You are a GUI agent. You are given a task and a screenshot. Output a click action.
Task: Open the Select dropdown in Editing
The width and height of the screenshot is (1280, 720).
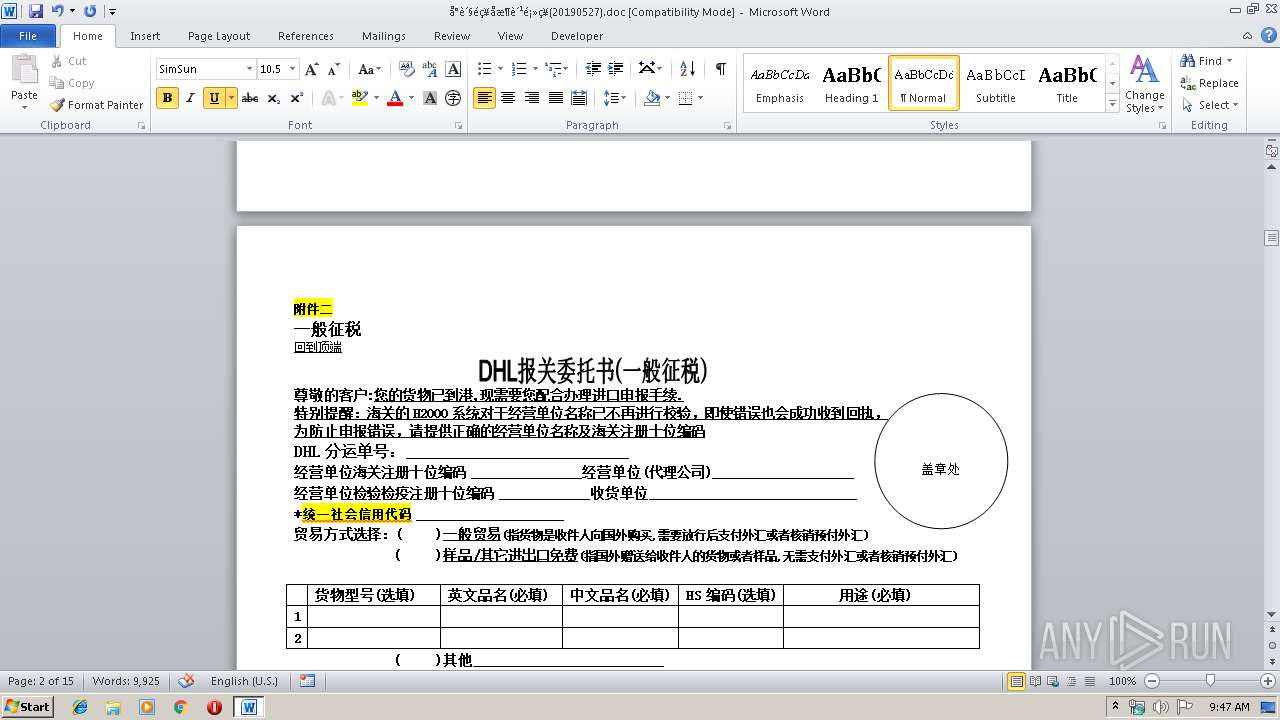pyautogui.click(x=1210, y=105)
